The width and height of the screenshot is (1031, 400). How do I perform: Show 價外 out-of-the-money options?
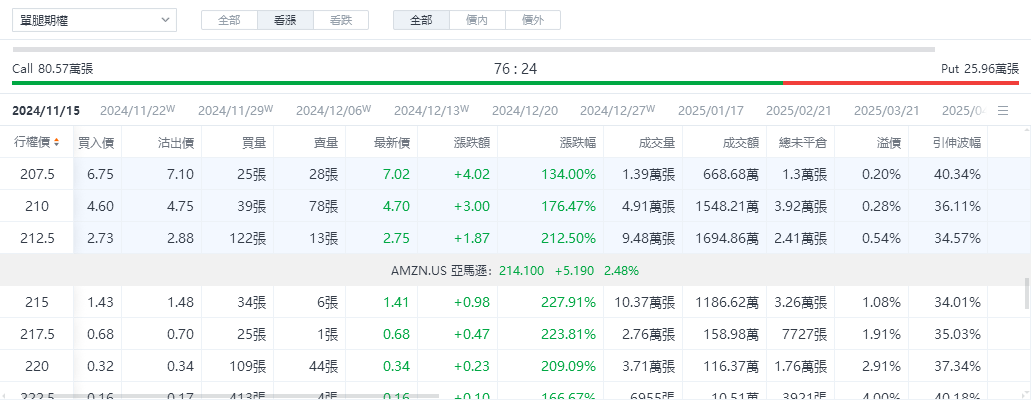(533, 20)
